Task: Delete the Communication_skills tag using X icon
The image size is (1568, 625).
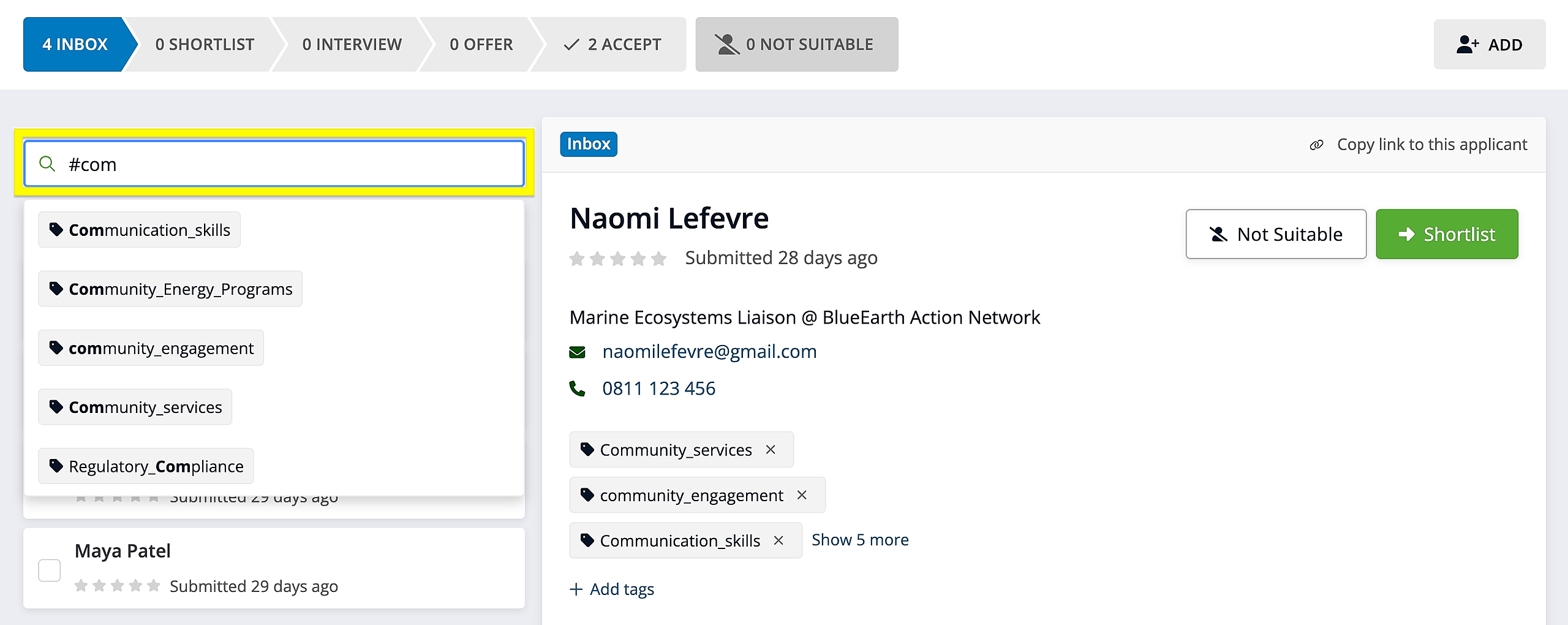Action: (778, 540)
